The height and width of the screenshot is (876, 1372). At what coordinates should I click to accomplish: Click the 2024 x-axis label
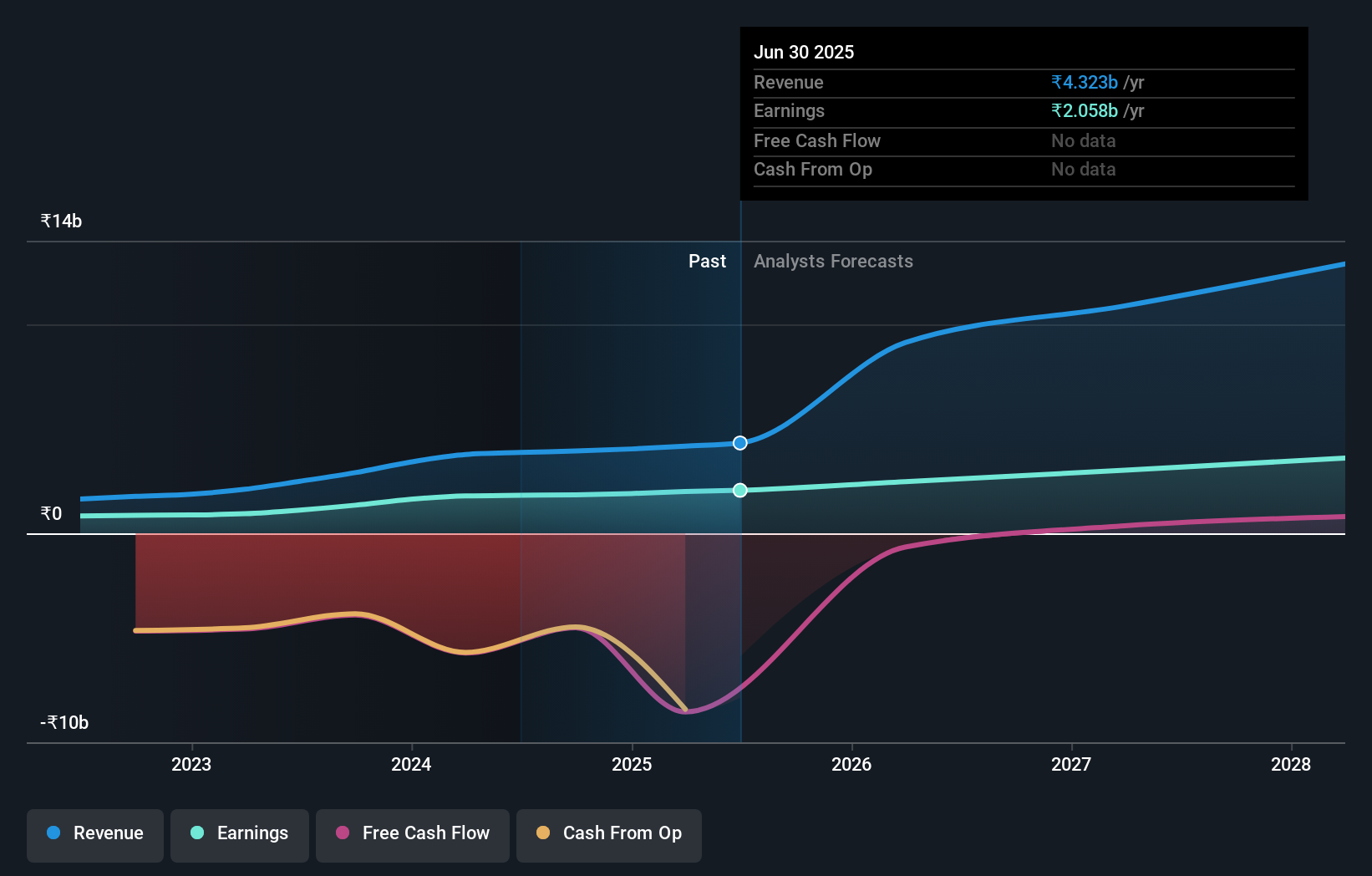411,764
